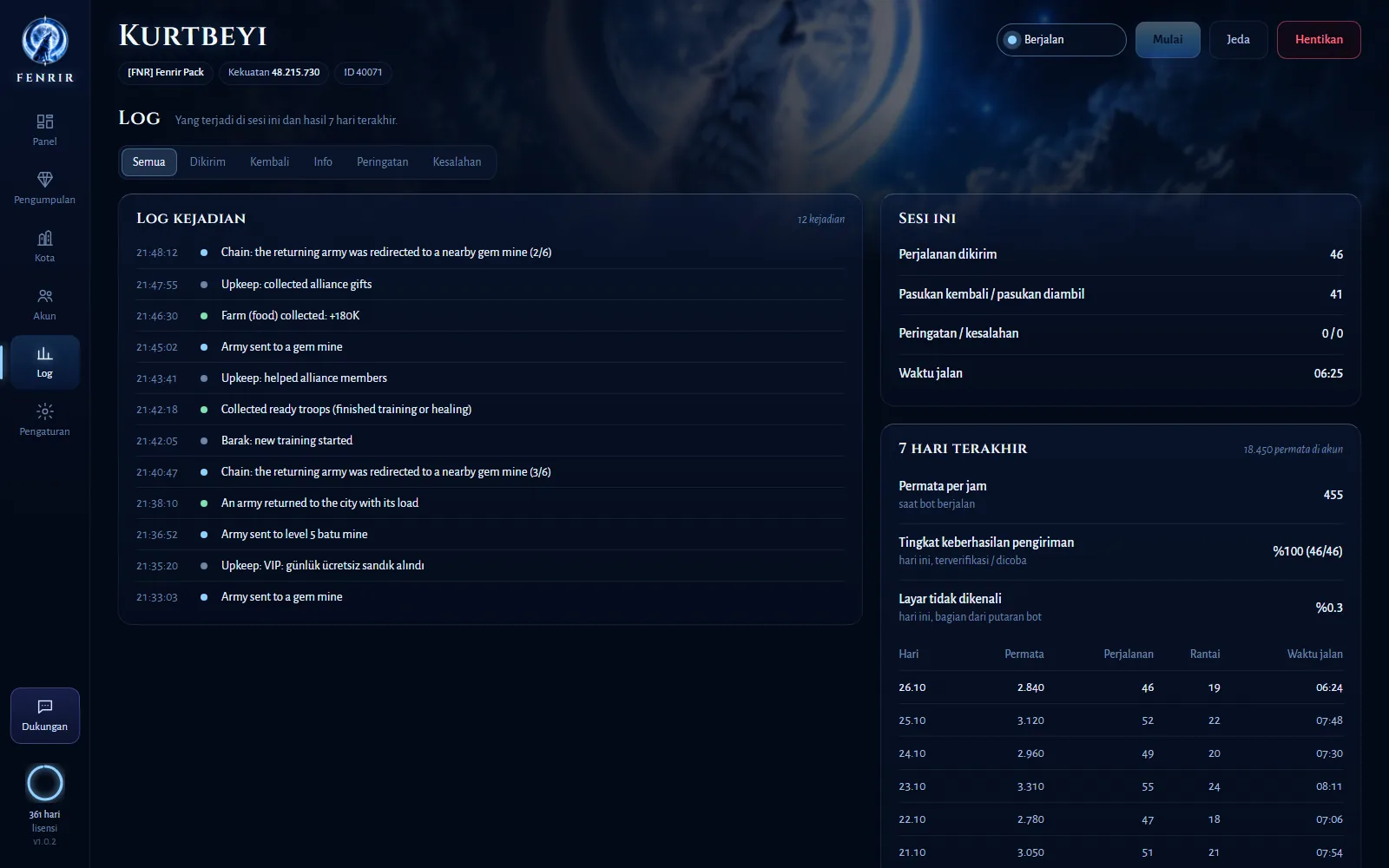Image resolution: width=1389 pixels, height=868 pixels.
Task: Click the Mulai start button
Action: [x=1168, y=40]
